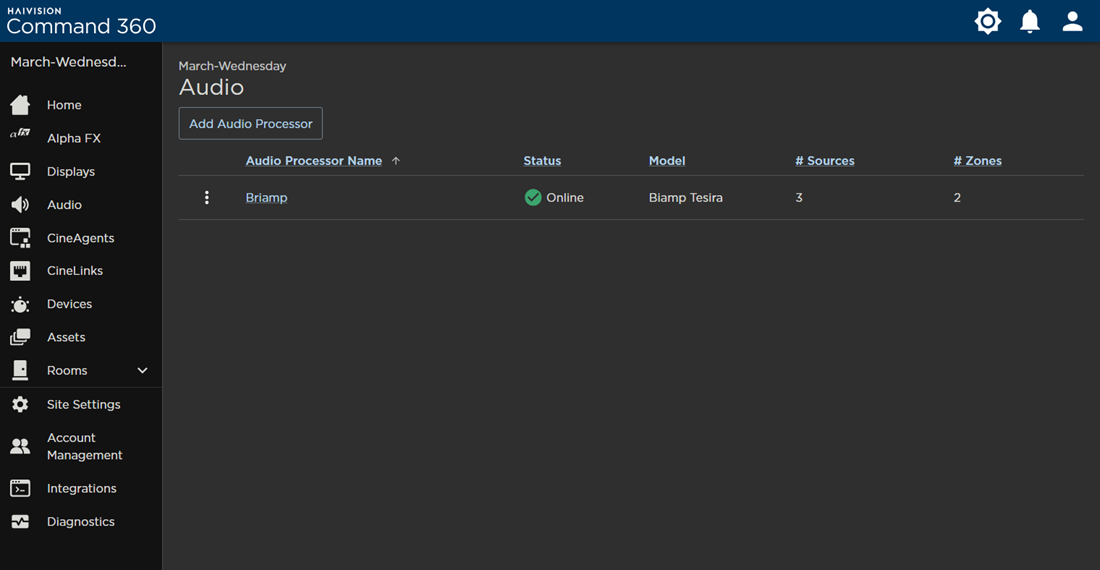The image size is (1100, 570).
Task: Click the Alpha FX sidebar icon
Action: pos(20,133)
